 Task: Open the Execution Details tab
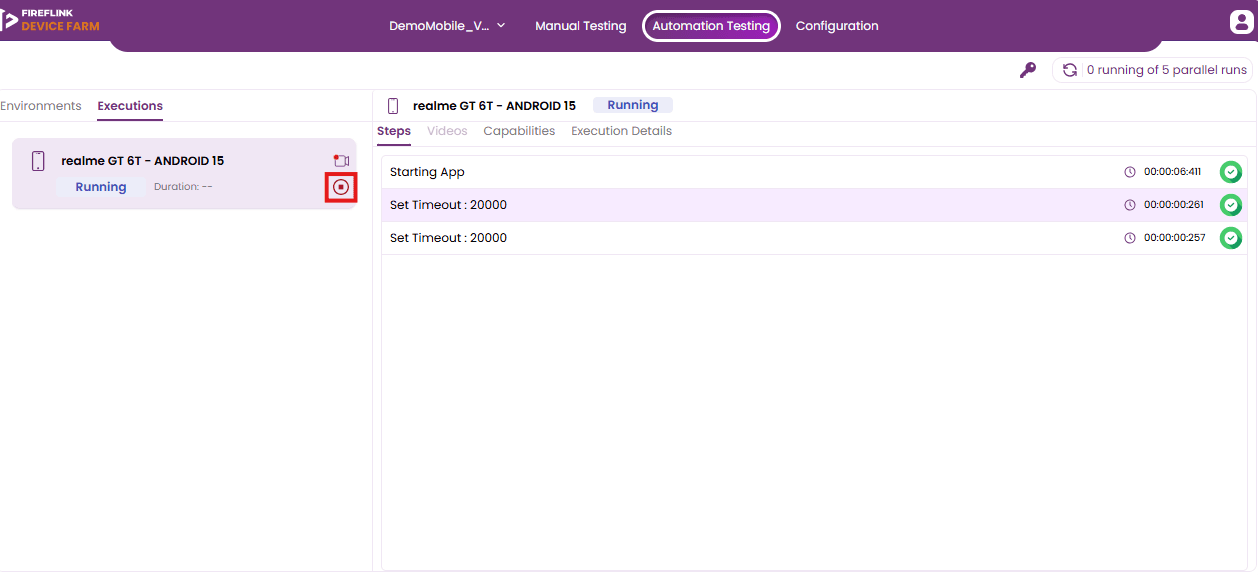(621, 131)
